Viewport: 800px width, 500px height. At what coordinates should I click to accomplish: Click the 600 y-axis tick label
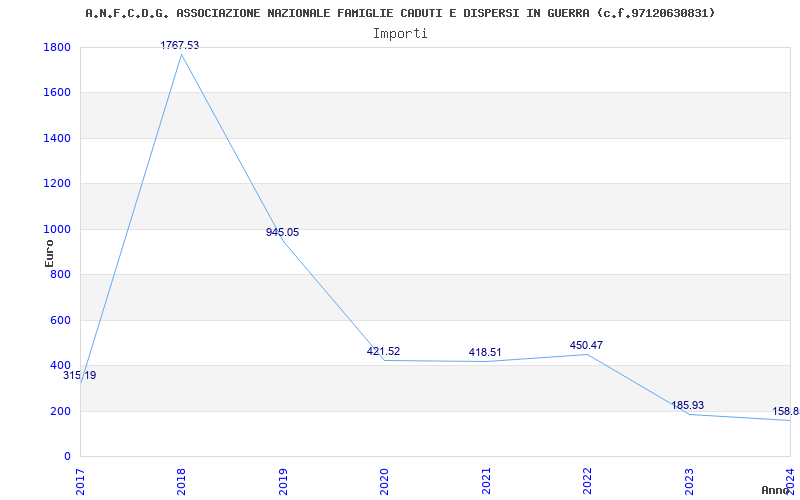point(60,320)
